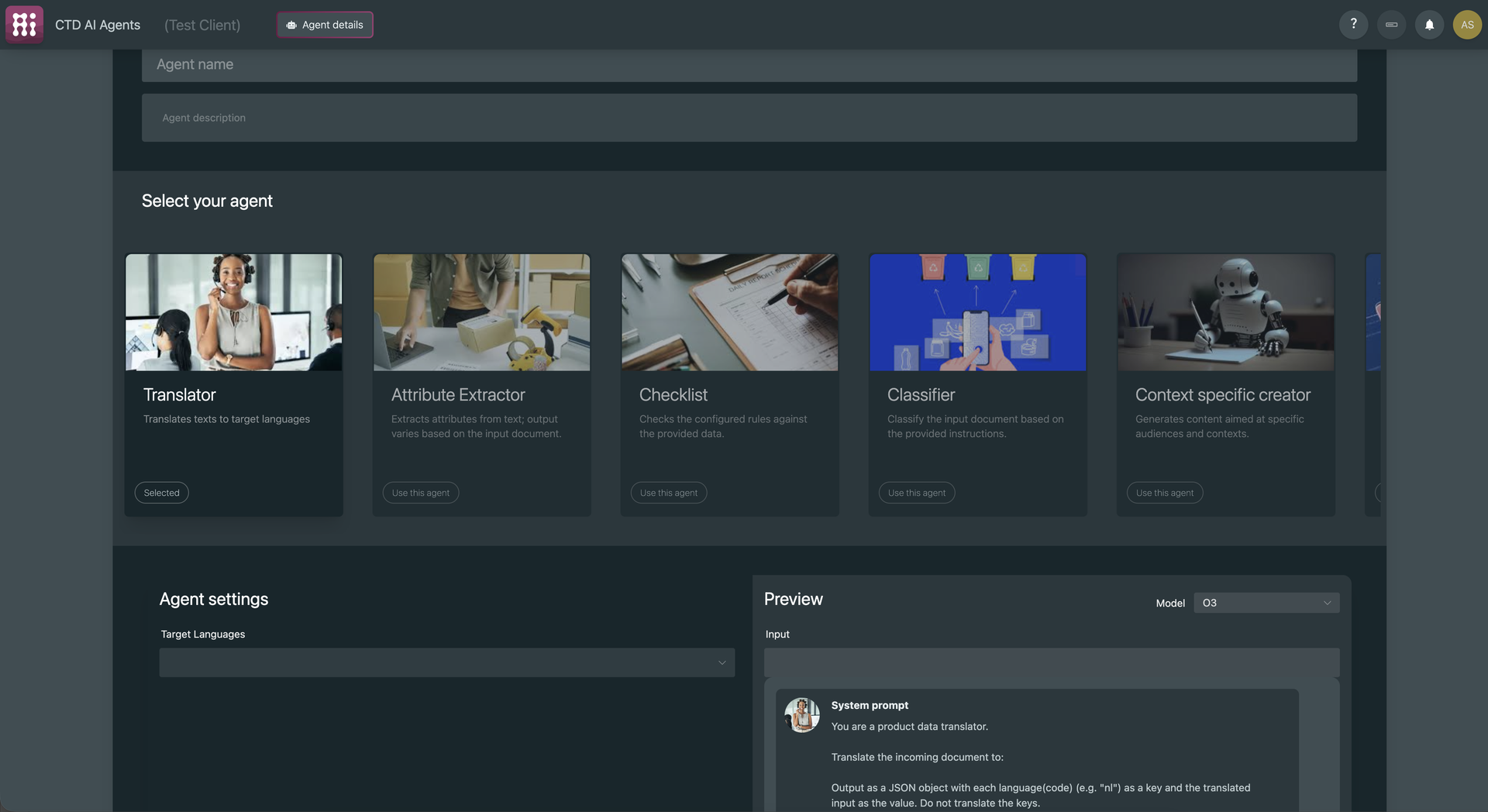Click the CTD AI Agents app logo
The image size is (1488, 812).
click(24, 25)
